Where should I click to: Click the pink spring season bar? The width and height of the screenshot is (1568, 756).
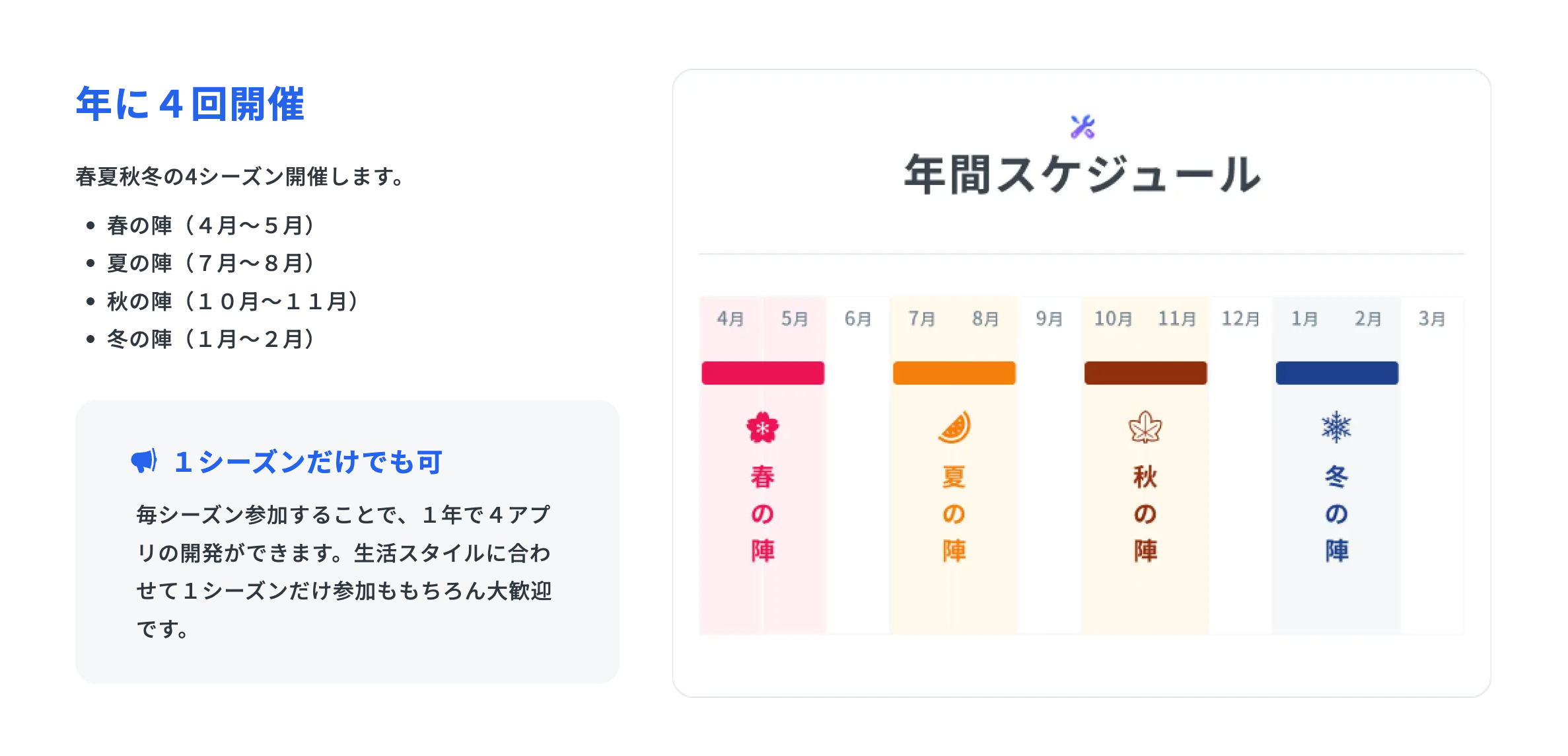(x=762, y=373)
